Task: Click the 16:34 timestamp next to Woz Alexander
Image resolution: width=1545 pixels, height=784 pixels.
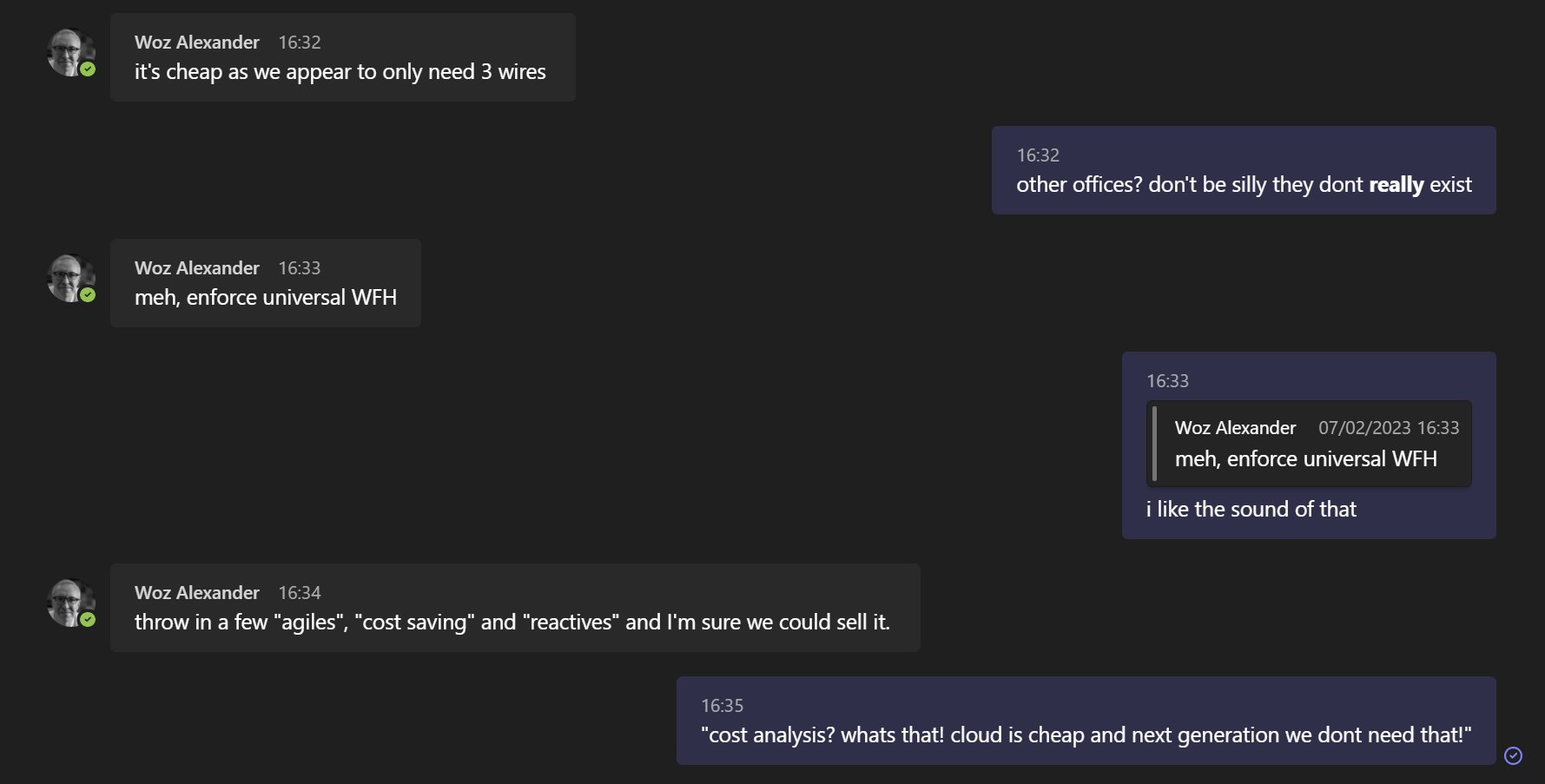Action: click(x=300, y=593)
